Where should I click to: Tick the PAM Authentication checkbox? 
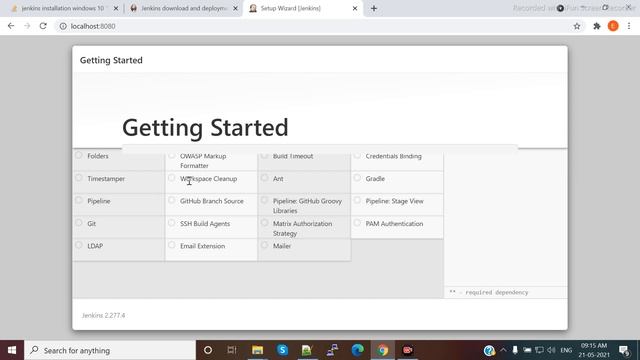click(x=357, y=223)
